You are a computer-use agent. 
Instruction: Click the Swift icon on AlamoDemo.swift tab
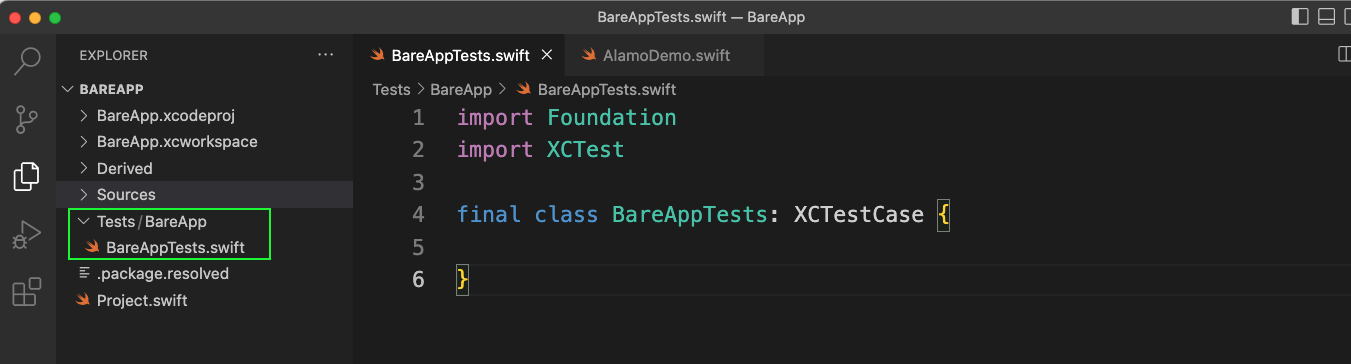click(589, 55)
